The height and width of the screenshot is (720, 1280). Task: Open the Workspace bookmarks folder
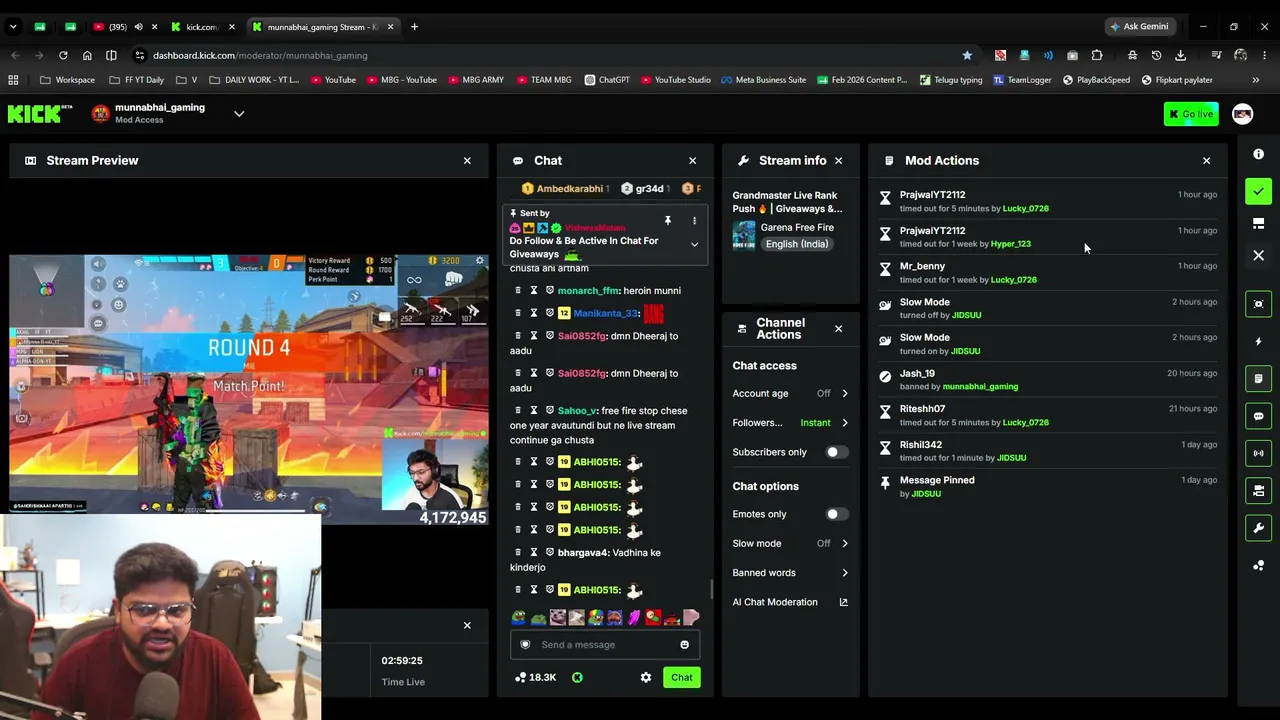coord(68,80)
